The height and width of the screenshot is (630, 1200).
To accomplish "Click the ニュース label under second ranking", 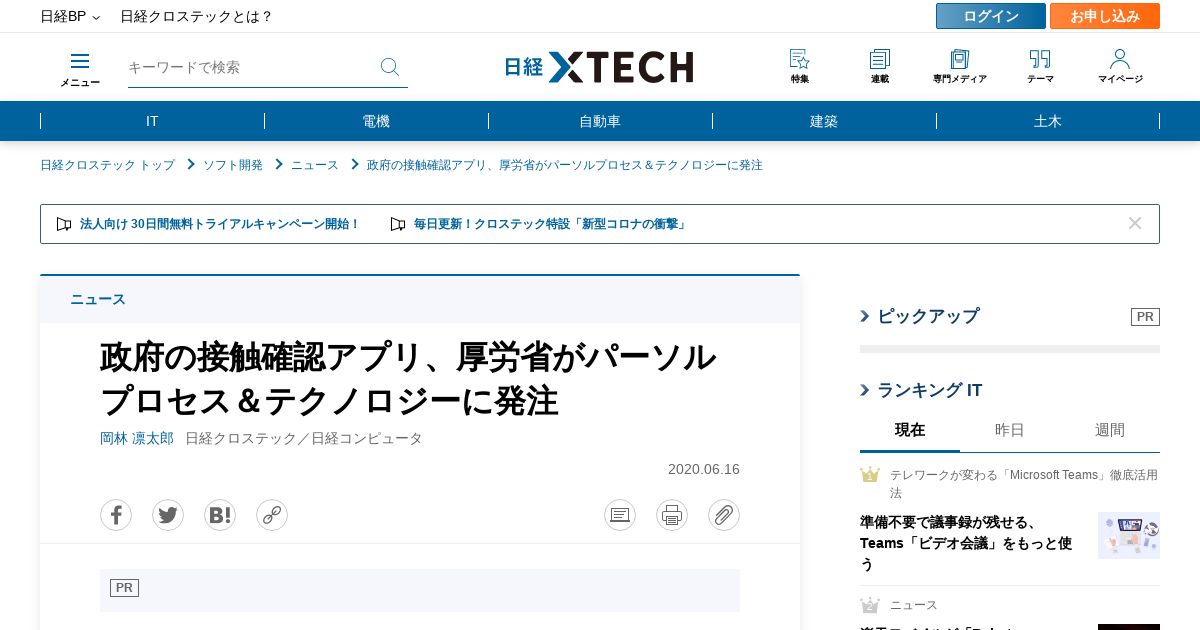I will [x=914, y=605].
